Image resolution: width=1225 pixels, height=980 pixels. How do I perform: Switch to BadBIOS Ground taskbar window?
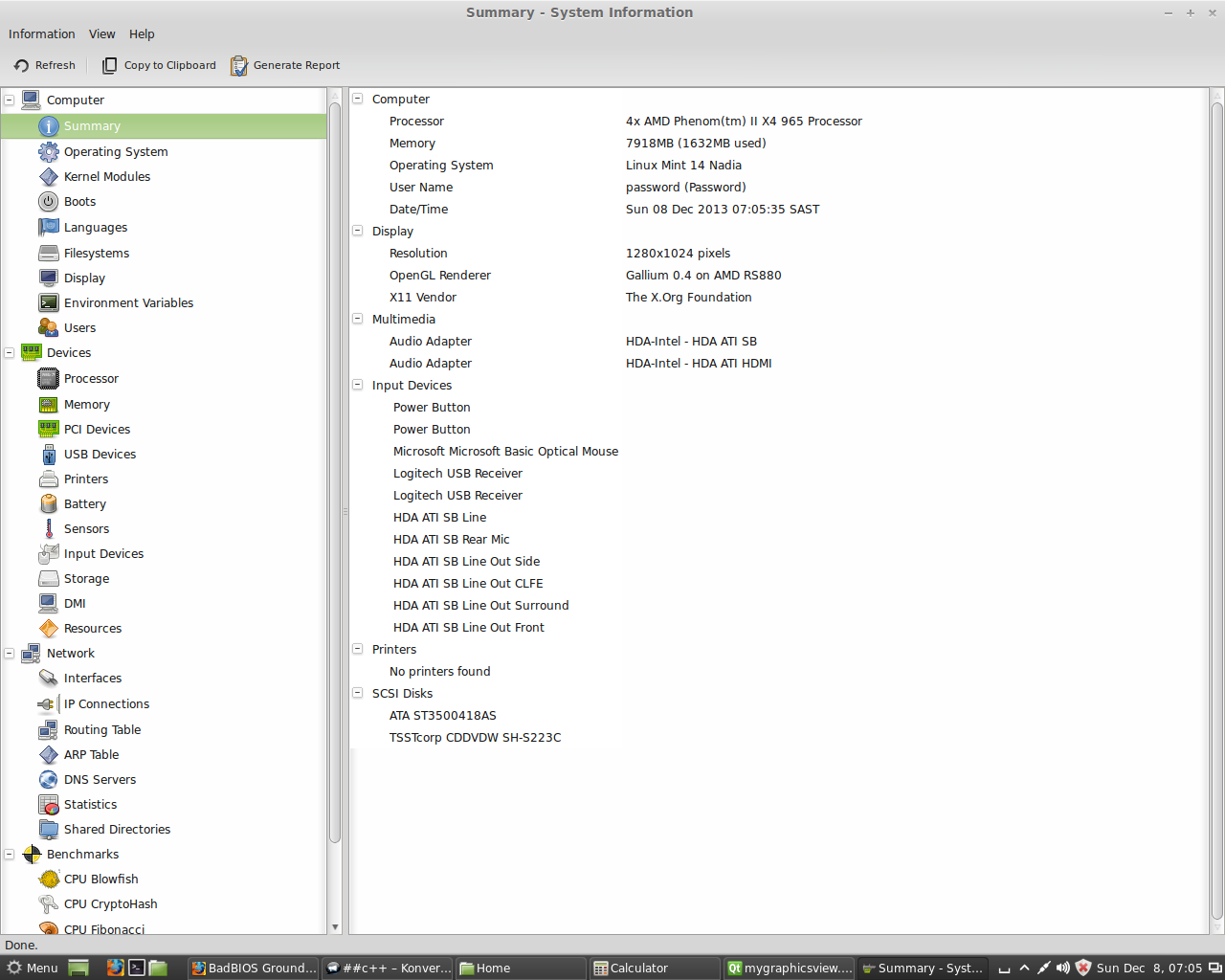pyautogui.click(x=254, y=968)
